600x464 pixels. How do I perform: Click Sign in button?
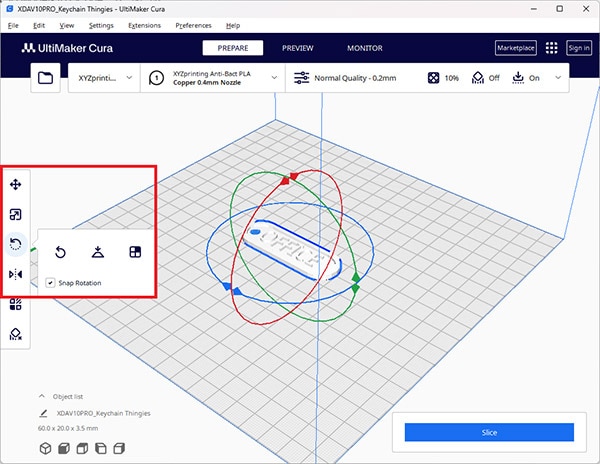[579, 48]
